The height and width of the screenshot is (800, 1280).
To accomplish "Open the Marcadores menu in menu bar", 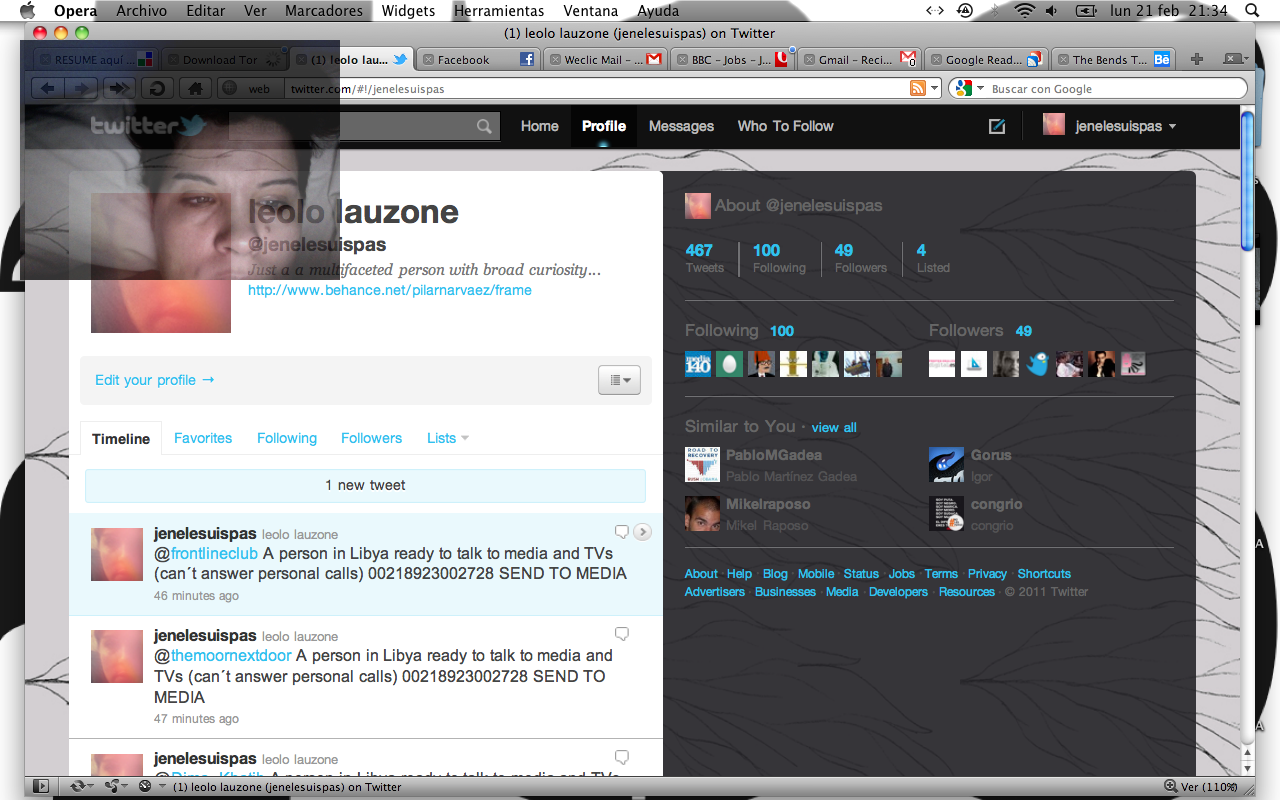I will (x=323, y=11).
